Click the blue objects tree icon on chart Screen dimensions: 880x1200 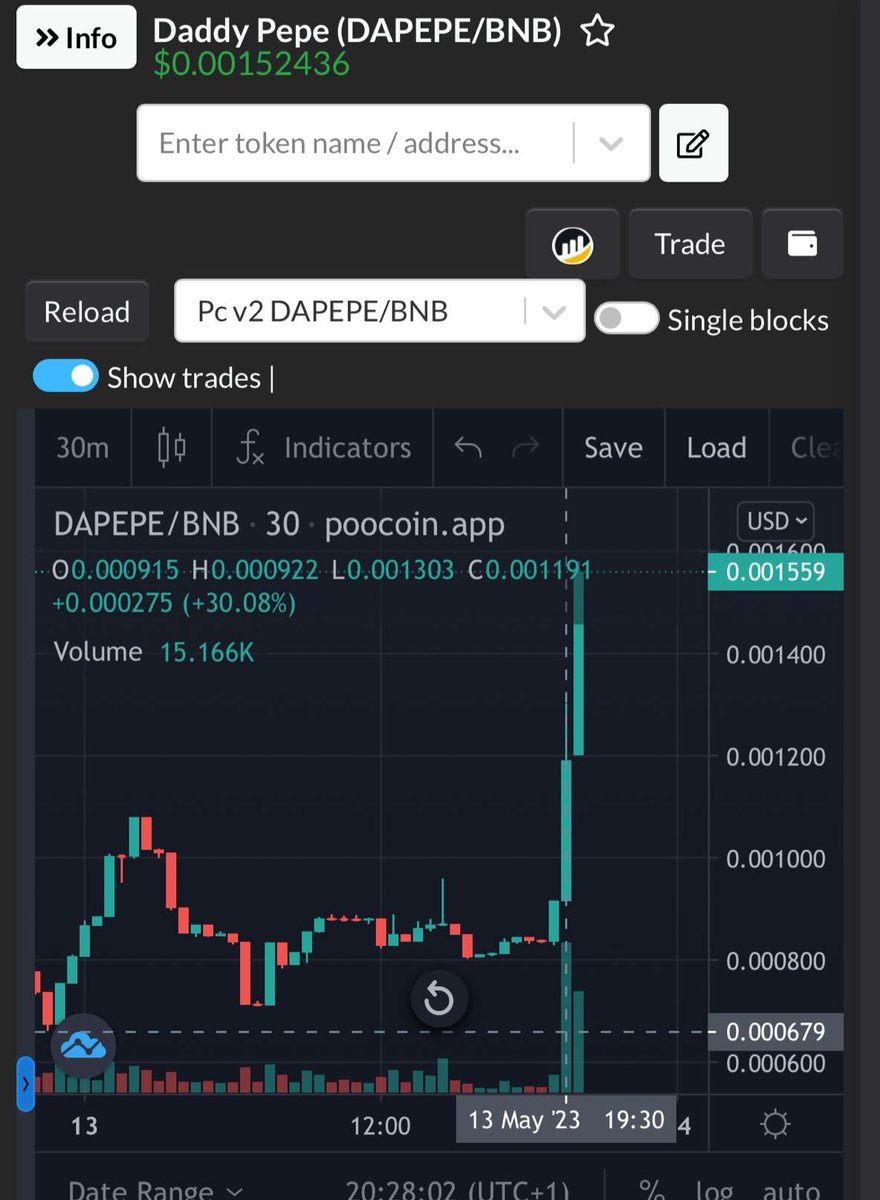pos(84,1045)
